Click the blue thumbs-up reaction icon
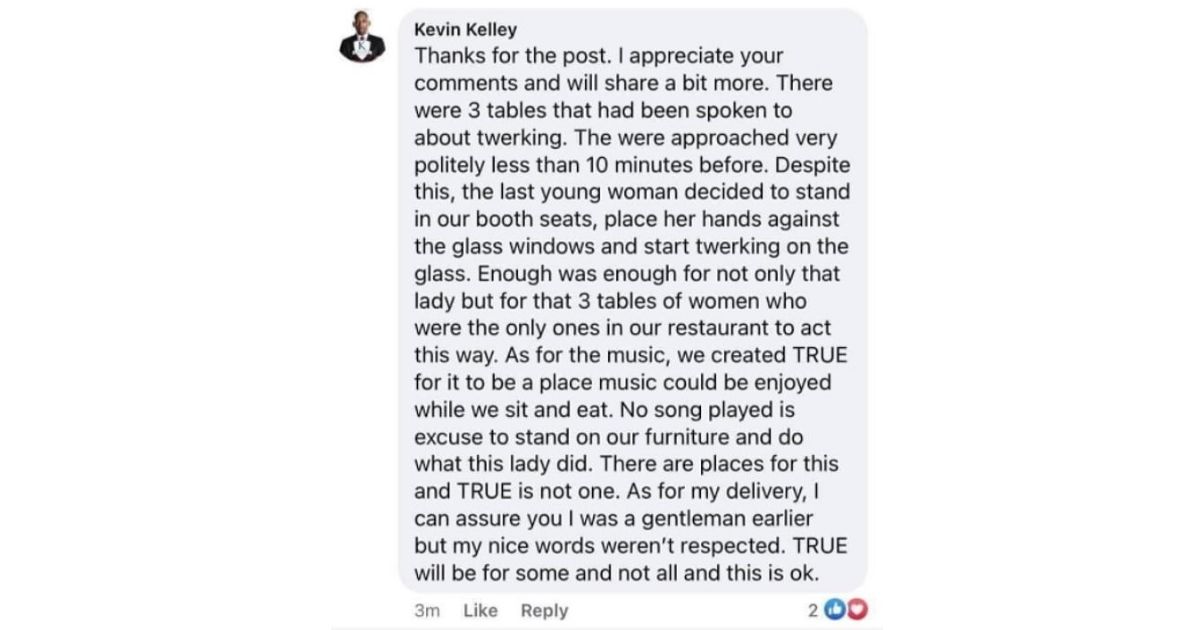The width and height of the screenshot is (1200, 630). (x=834, y=610)
